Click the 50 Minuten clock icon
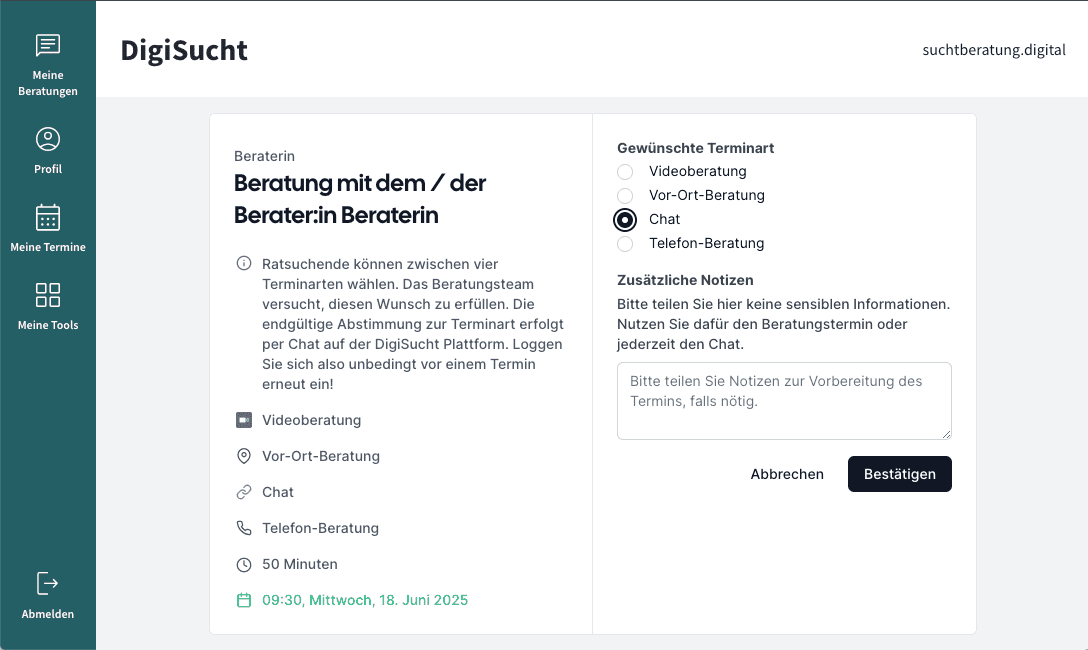The width and height of the screenshot is (1088, 650). pos(244,564)
